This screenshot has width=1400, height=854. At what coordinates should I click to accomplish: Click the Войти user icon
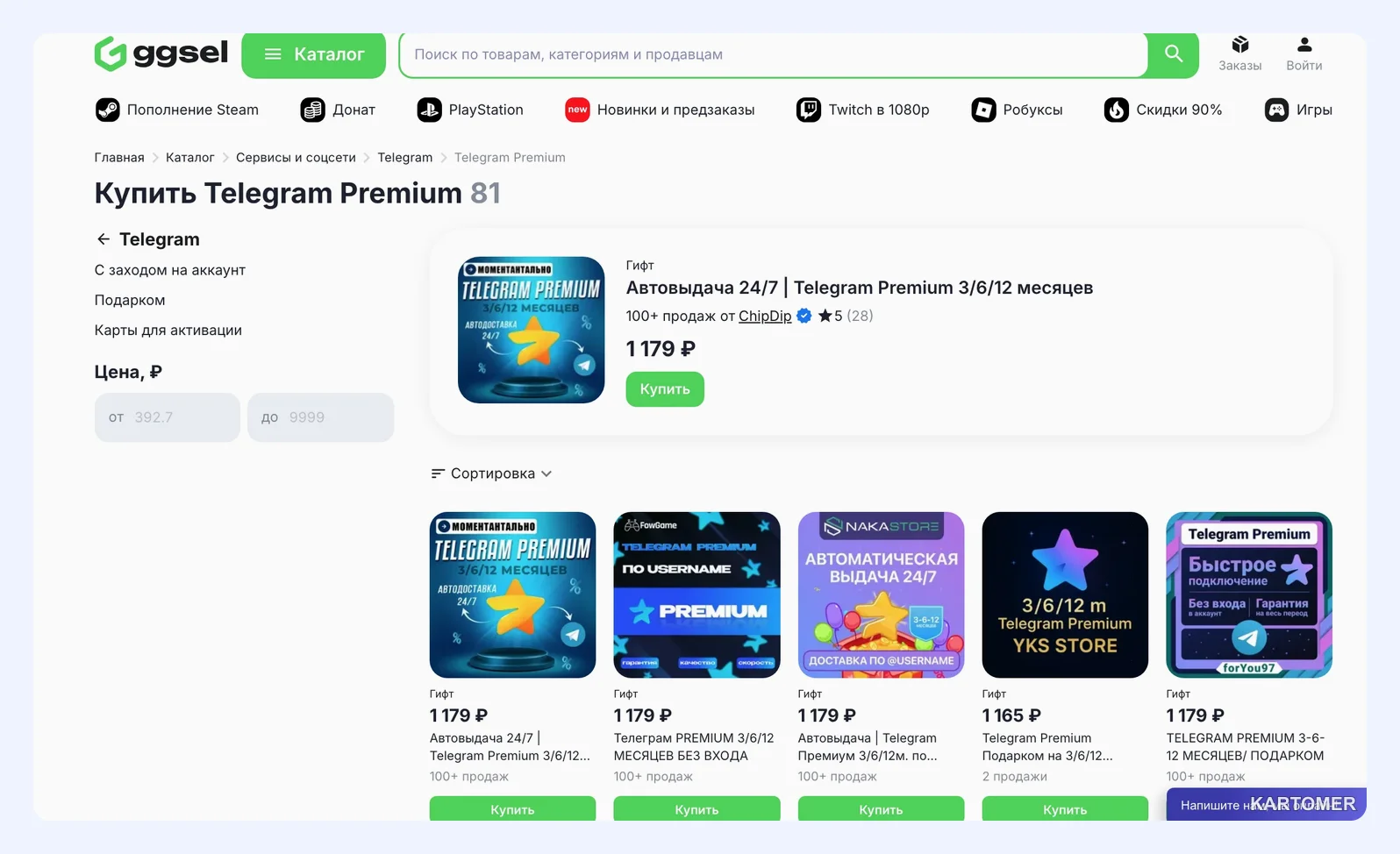[1304, 45]
